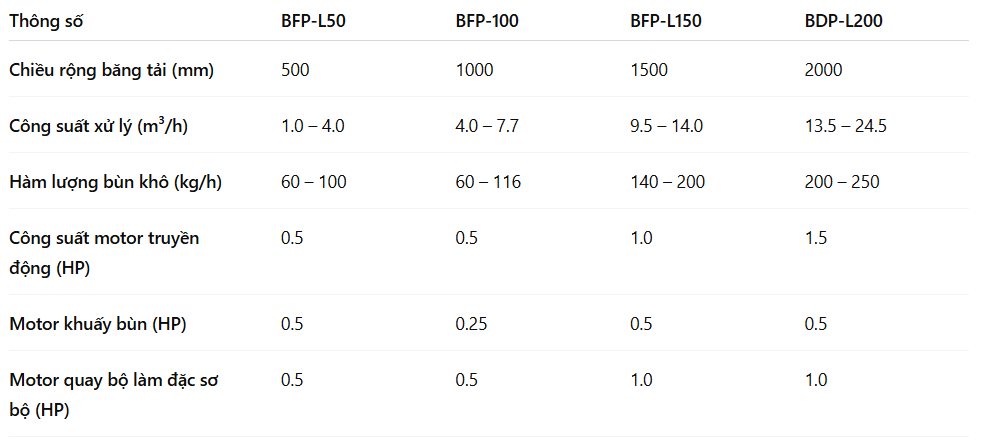Viewport: 1000px width, 443px height.
Task: Select the 140 – 200 dry sludge cell
Action: tap(668, 182)
